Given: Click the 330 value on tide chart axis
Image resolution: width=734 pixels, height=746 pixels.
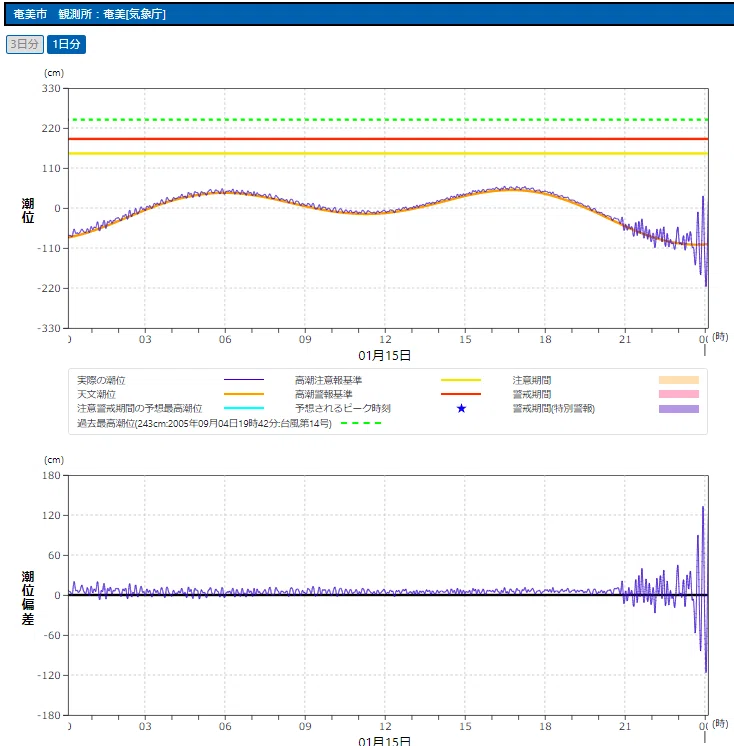Looking at the screenshot, I should (x=51, y=88).
